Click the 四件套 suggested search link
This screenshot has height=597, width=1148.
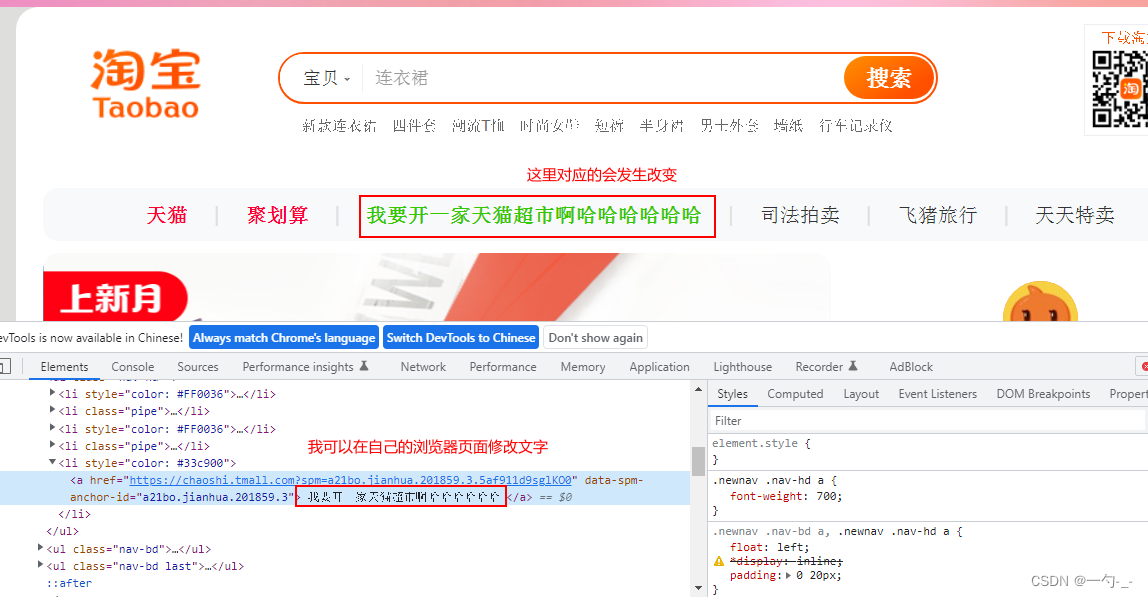click(414, 126)
